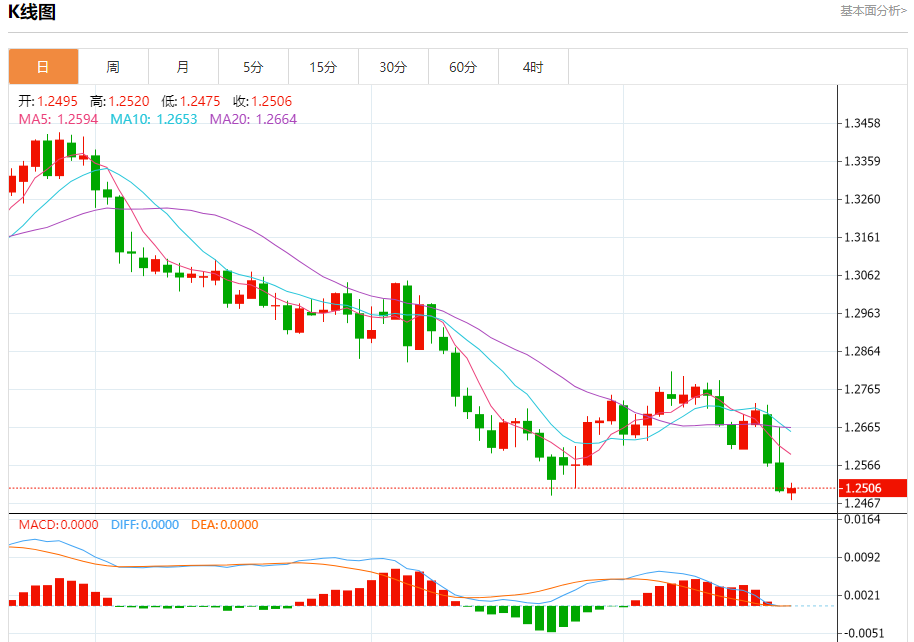Click the 1.3062 price axis label

pos(862,275)
